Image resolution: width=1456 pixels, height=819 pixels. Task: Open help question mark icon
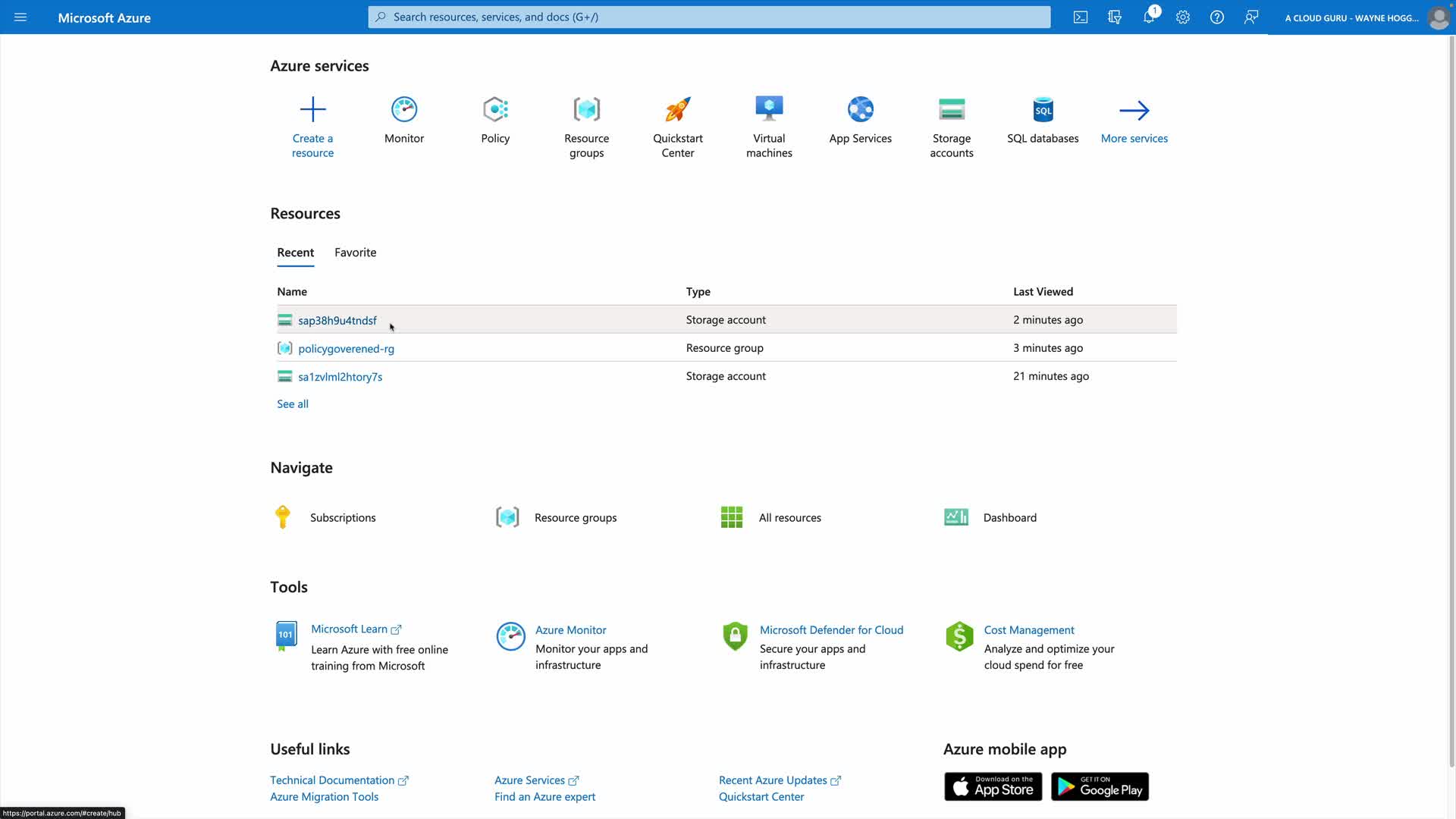click(1217, 17)
